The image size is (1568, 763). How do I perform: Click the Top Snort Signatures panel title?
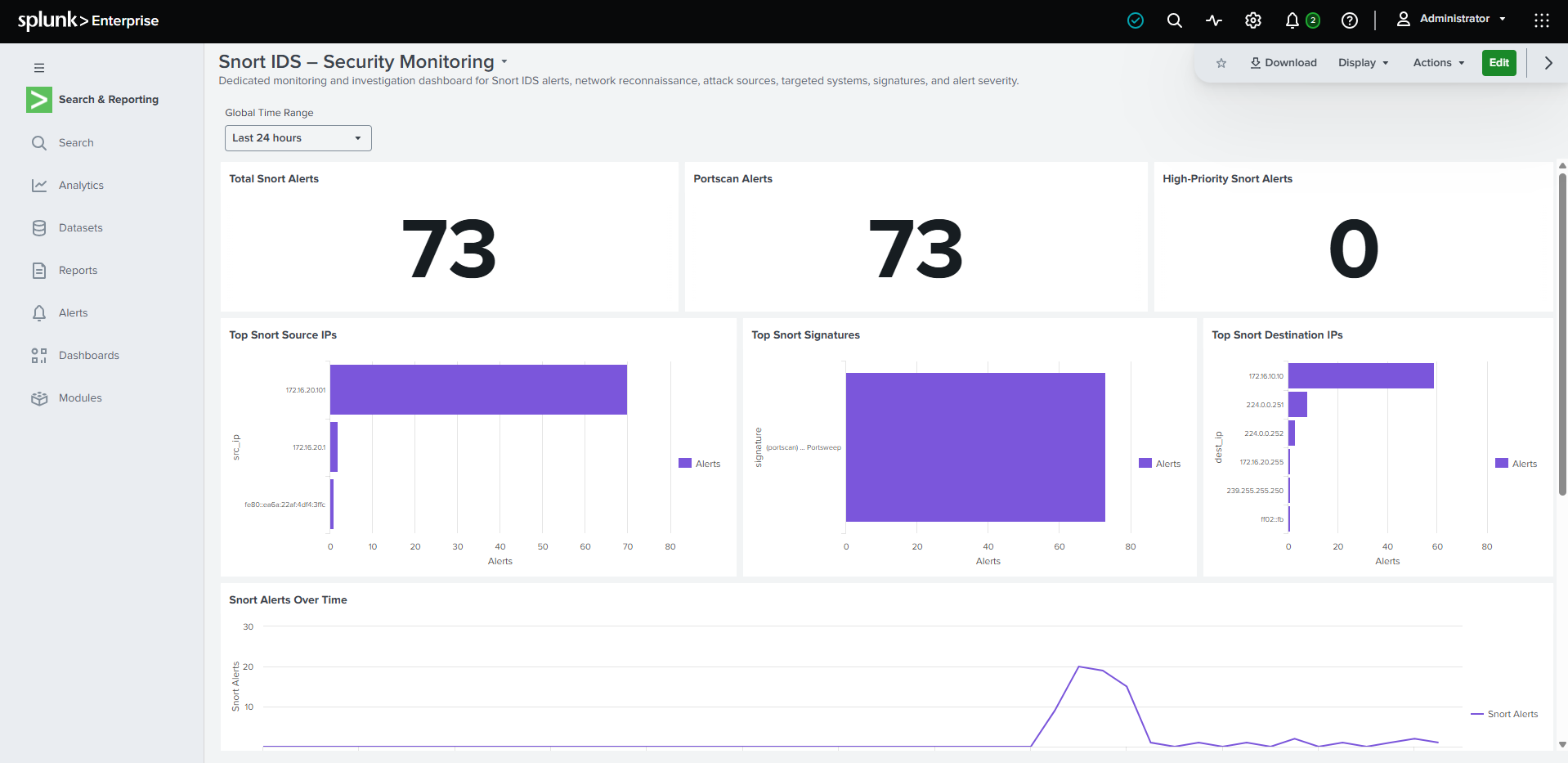point(805,335)
